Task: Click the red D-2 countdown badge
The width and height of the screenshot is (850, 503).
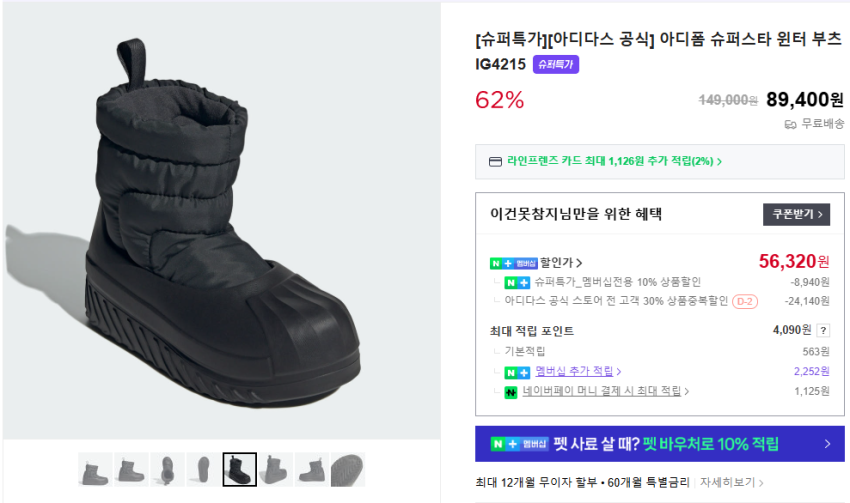Action: (744, 300)
